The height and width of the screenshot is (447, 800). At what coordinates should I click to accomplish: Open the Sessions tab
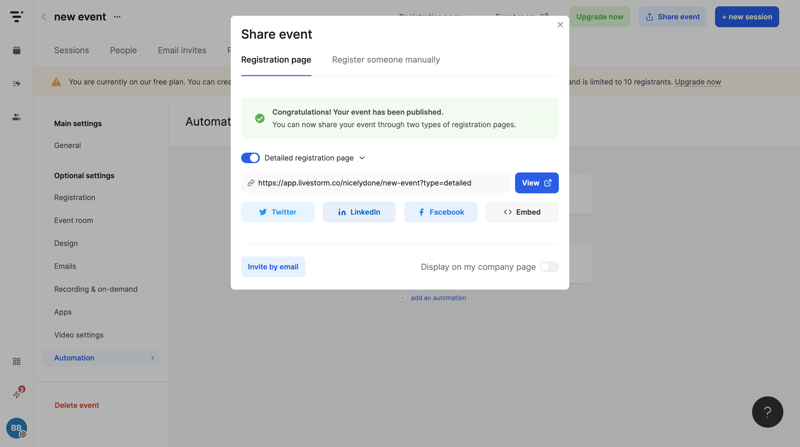coord(71,50)
